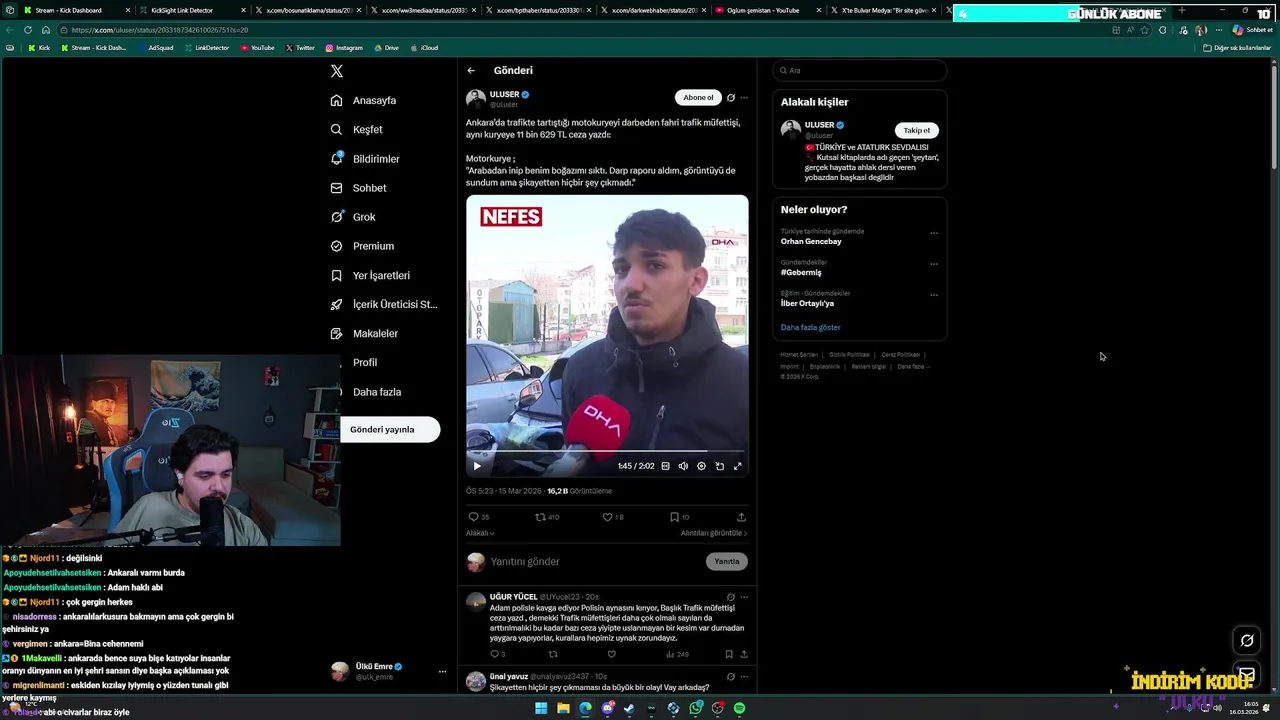Open trend options for #Gebermiş

point(934,264)
